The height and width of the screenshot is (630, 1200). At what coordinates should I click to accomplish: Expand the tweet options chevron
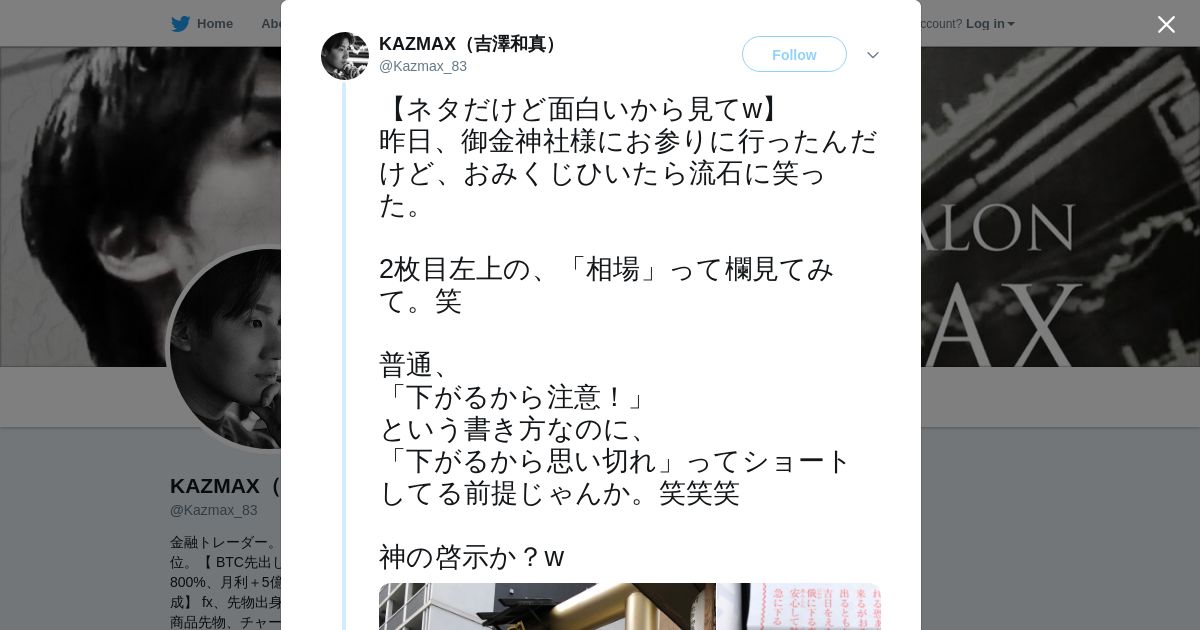(872, 55)
